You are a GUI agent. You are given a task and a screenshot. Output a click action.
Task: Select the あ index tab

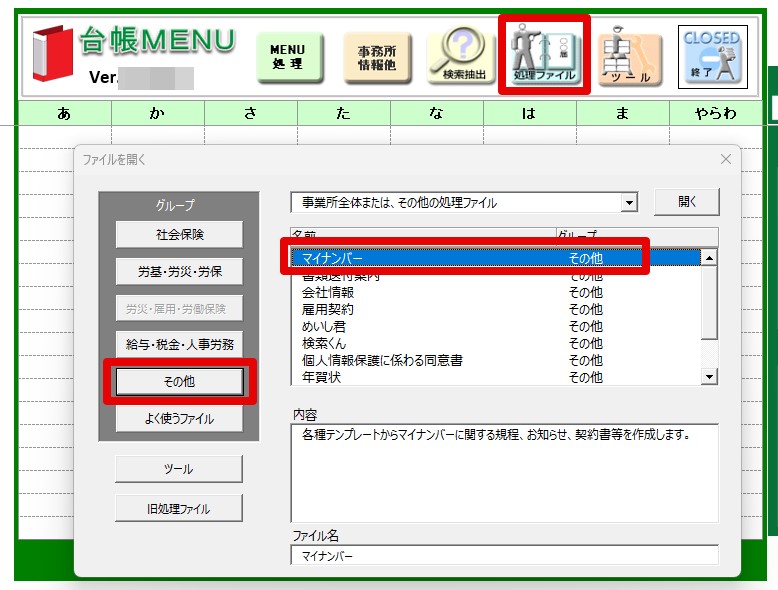(65, 113)
